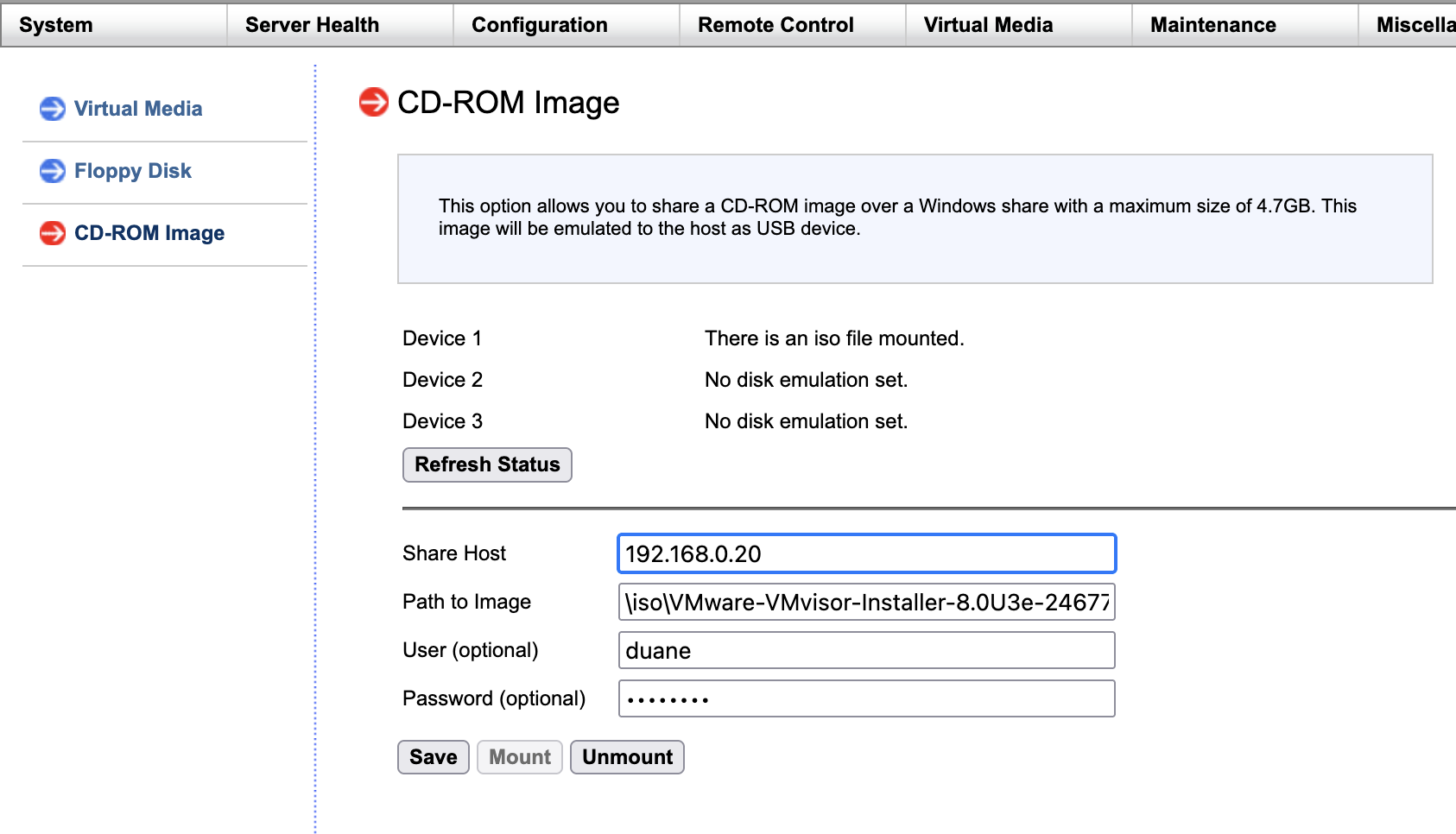The image size is (1456, 834).
Task: Open the Remote Control tab
Action: click(x=775, y=25)
